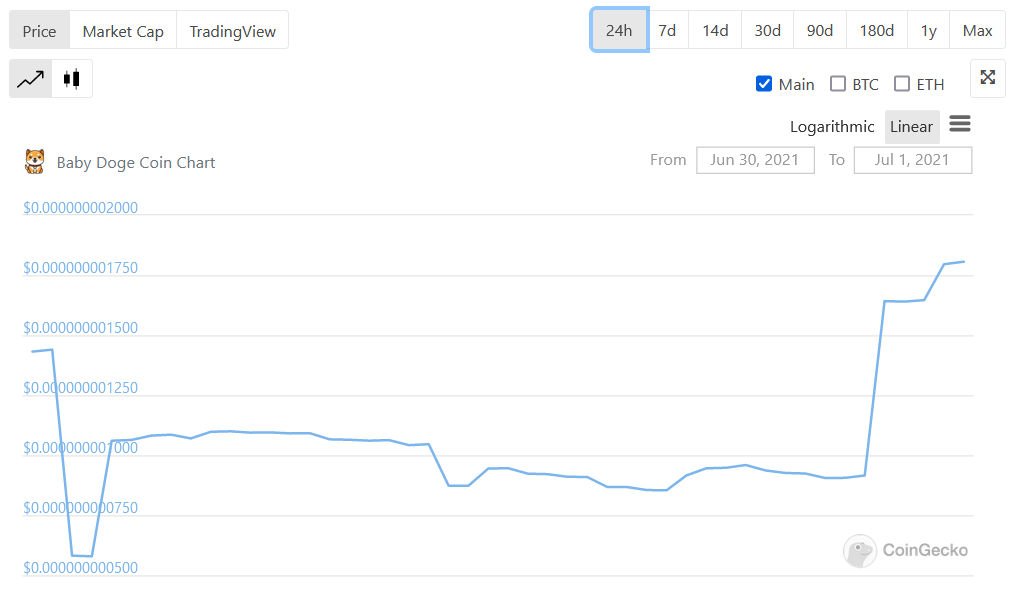Enable the BTC price overlay
The image size is (1013, 594).
838,84
